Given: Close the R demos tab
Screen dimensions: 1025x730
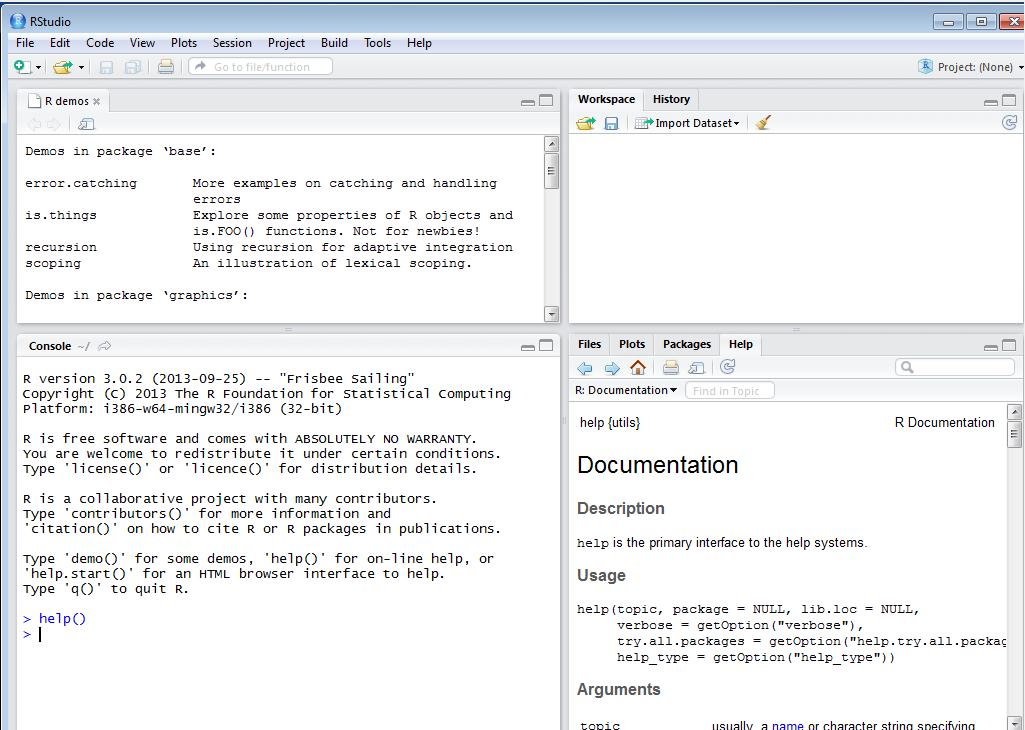Looking at the screenshot, I should coord(97,101).
